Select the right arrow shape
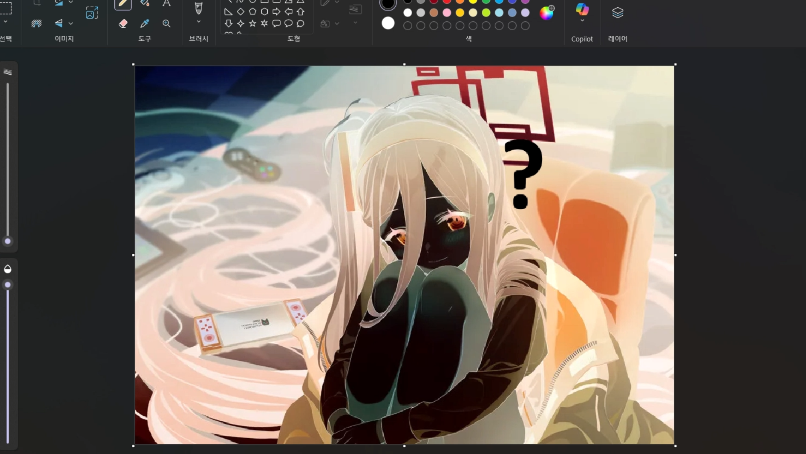 [277, 11]
